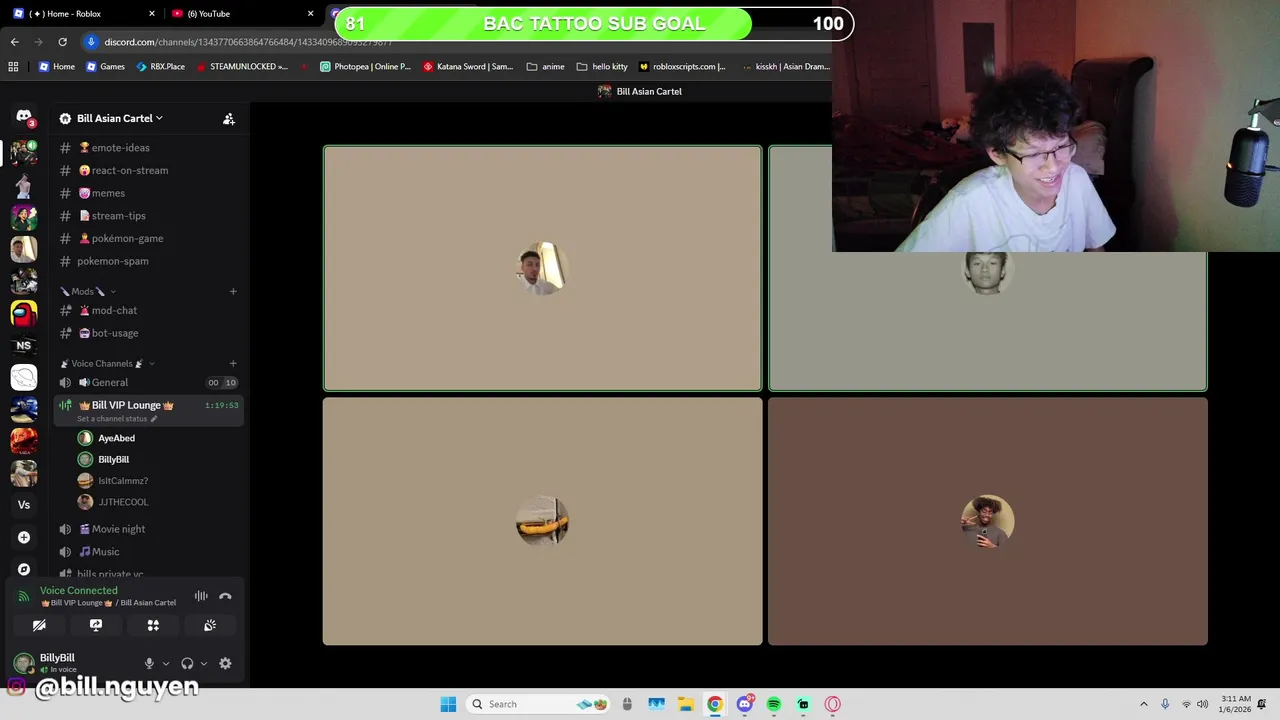Open Discover servers compass icon

pos(24,569)
